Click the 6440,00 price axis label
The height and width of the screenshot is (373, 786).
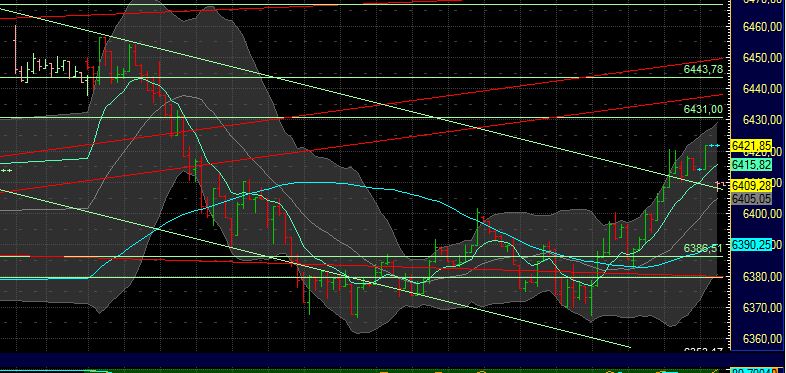pos(762,89)
